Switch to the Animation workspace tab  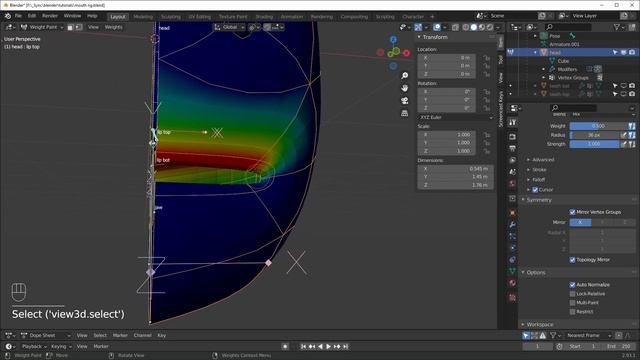click(x=292, y=17)
